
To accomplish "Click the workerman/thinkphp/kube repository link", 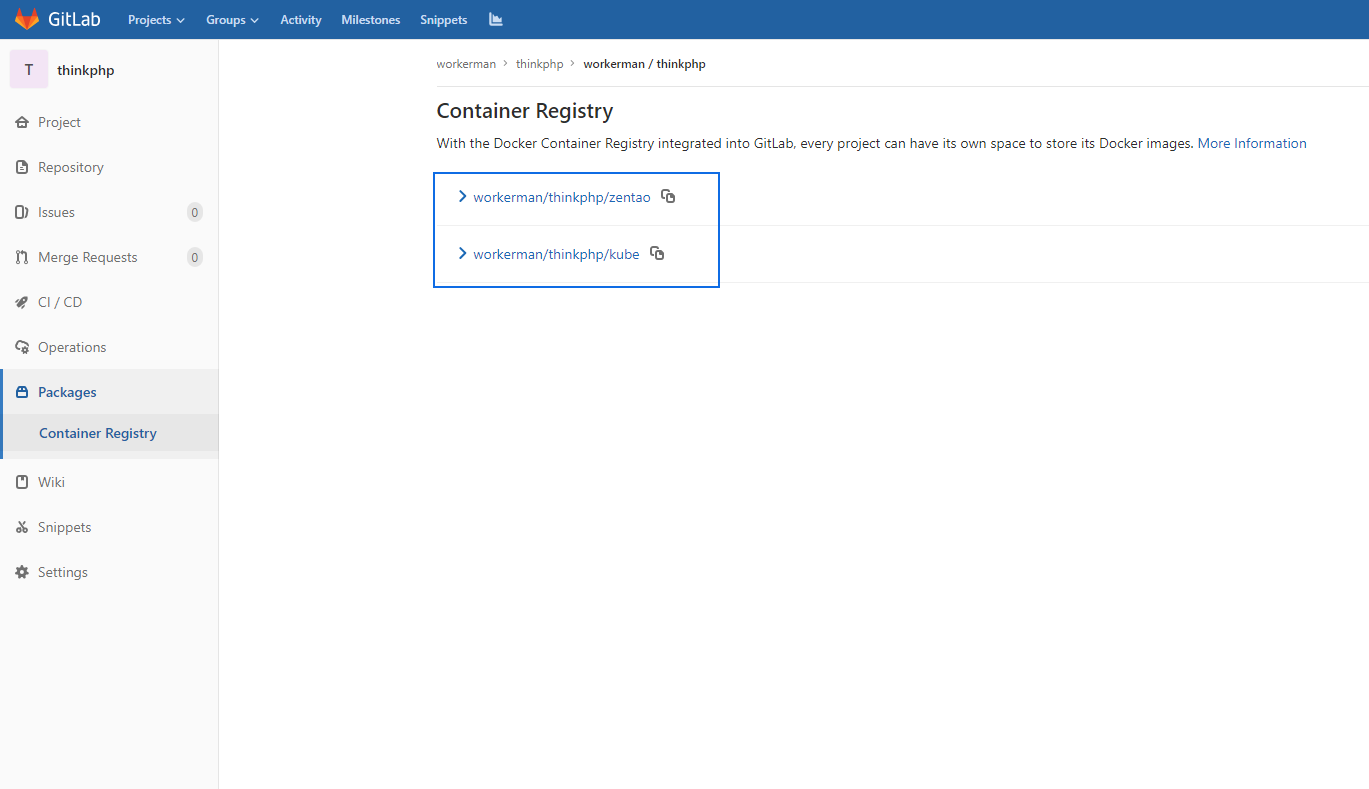I will click(x=556, y=254).
